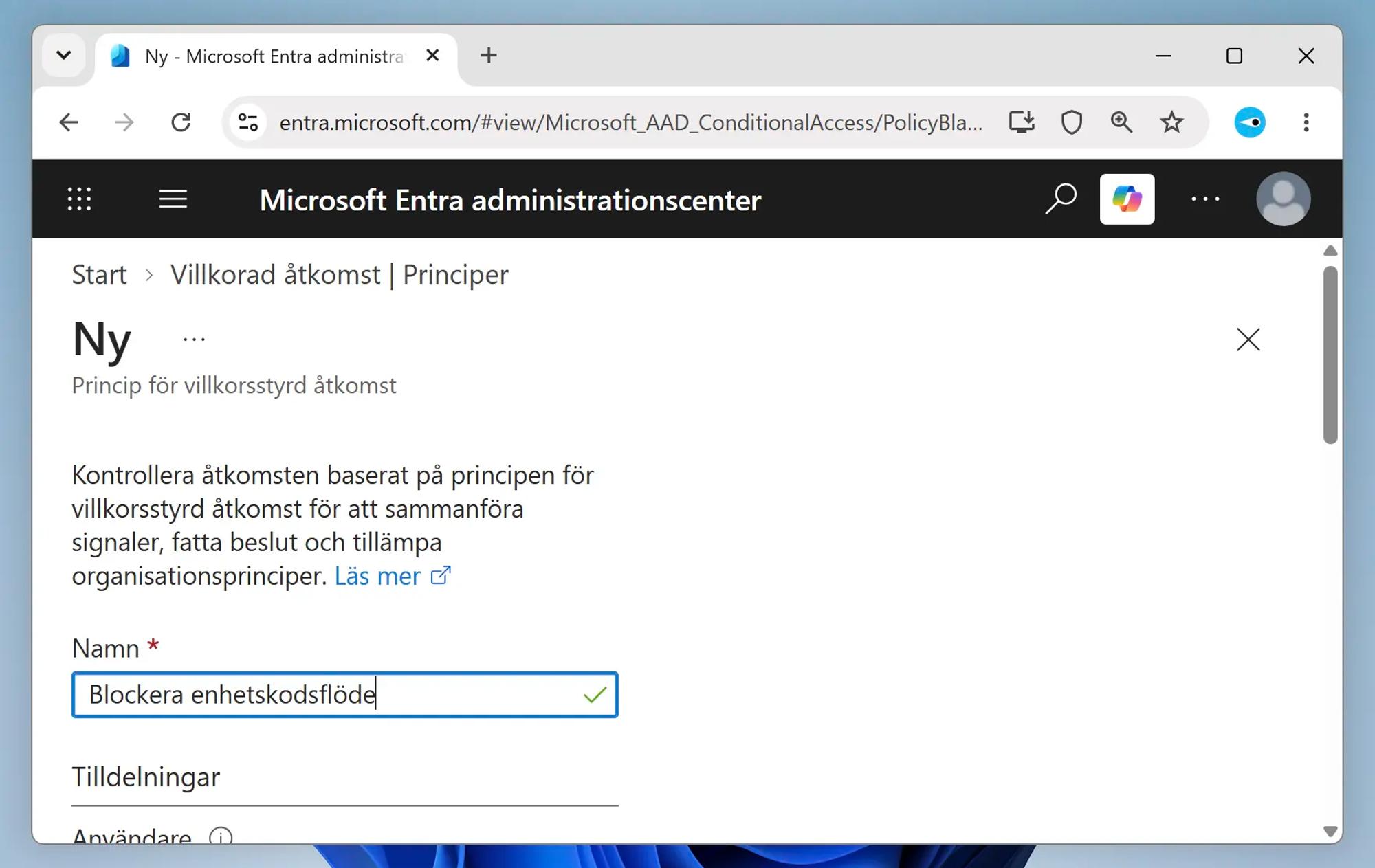
Task: Open the shield tracking protection icon
Action: click(1072, 123)
